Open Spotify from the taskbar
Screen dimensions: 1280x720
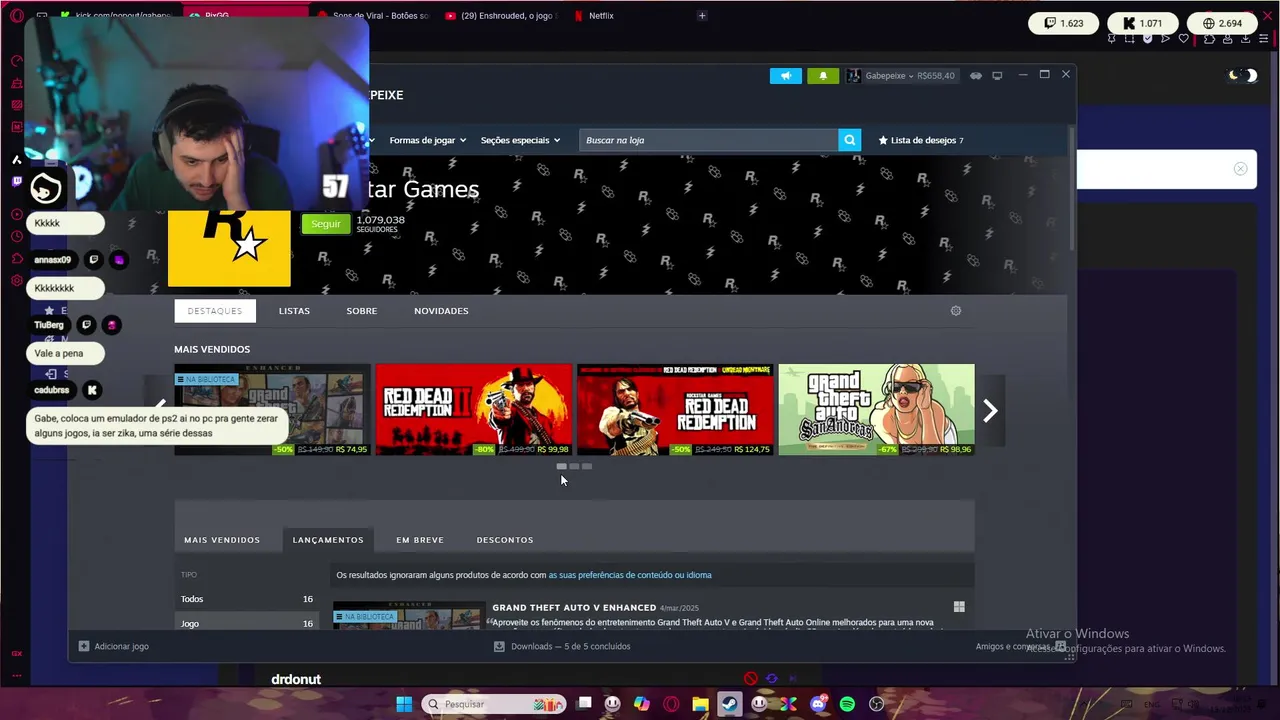point(847,704)
